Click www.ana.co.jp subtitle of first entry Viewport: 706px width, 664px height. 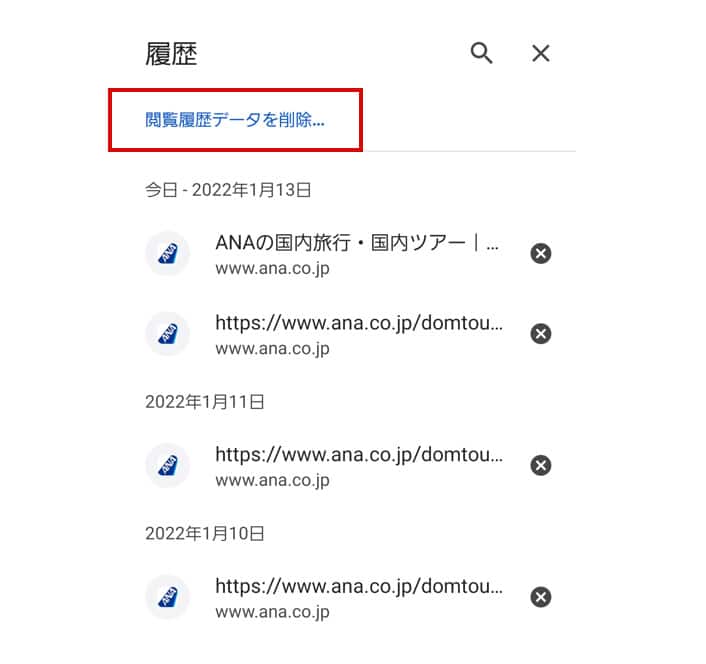pos(272,269)
